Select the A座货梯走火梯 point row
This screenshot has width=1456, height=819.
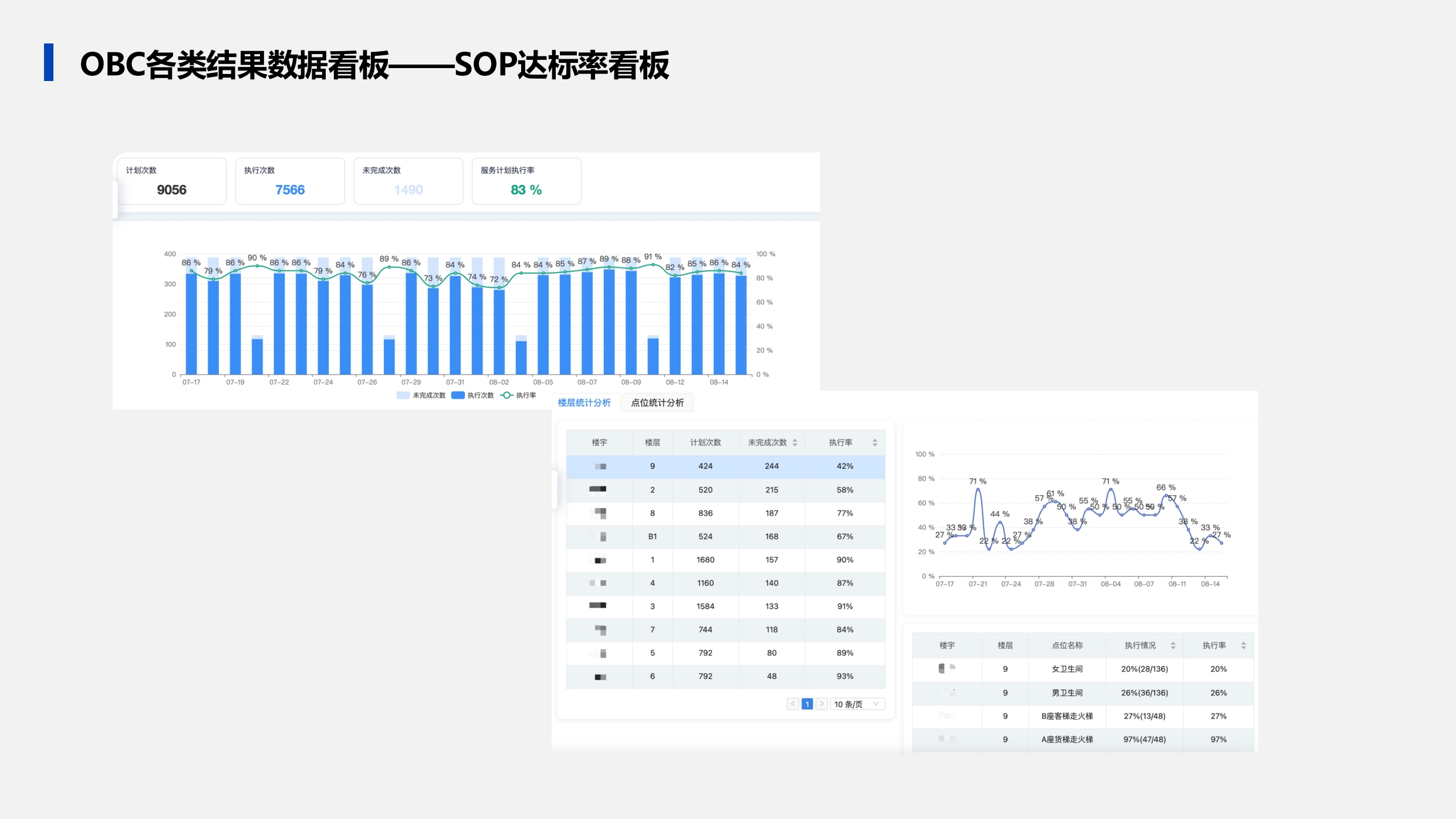point(1083,740)
